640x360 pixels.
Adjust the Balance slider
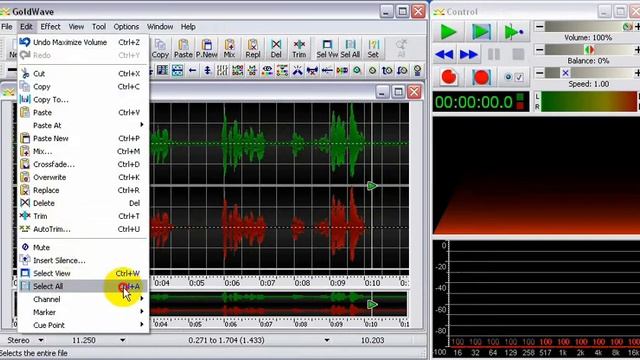(589, 50)
